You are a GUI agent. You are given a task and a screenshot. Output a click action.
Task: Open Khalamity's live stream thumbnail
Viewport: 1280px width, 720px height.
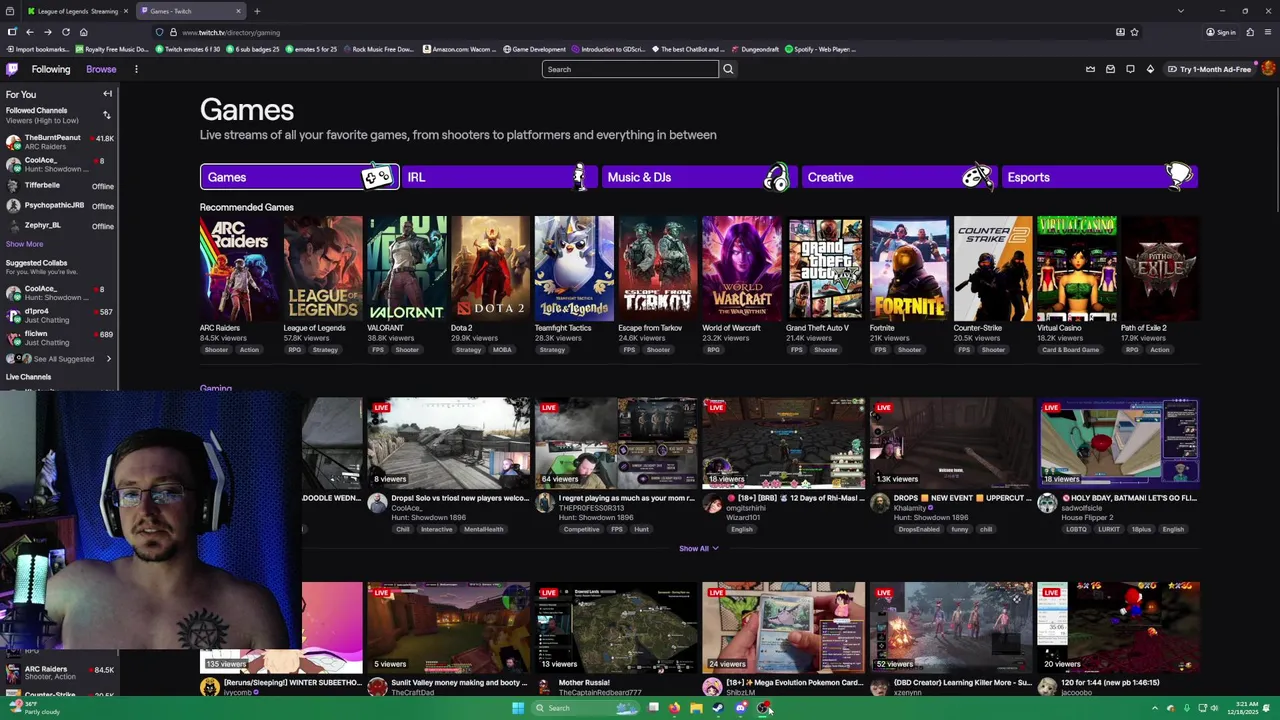(x=951, y=443)
